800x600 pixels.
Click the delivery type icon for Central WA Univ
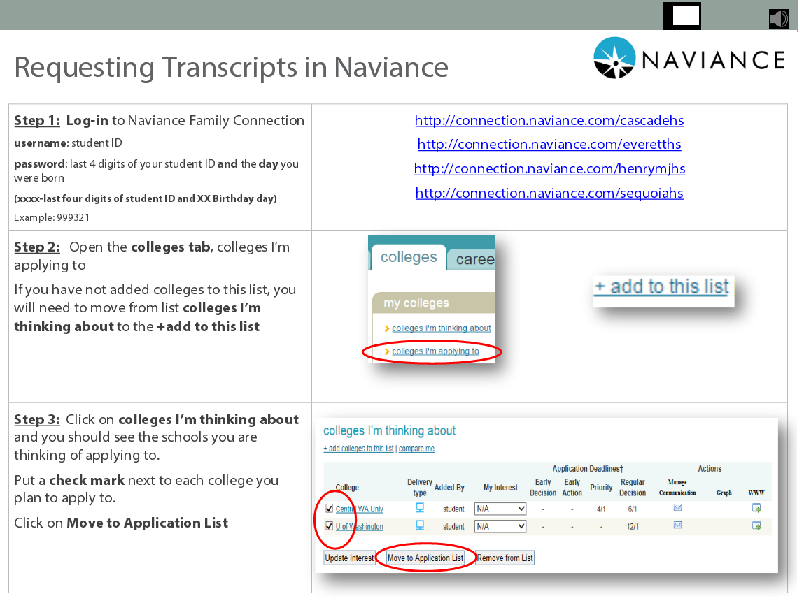click(x=419, y=508)
